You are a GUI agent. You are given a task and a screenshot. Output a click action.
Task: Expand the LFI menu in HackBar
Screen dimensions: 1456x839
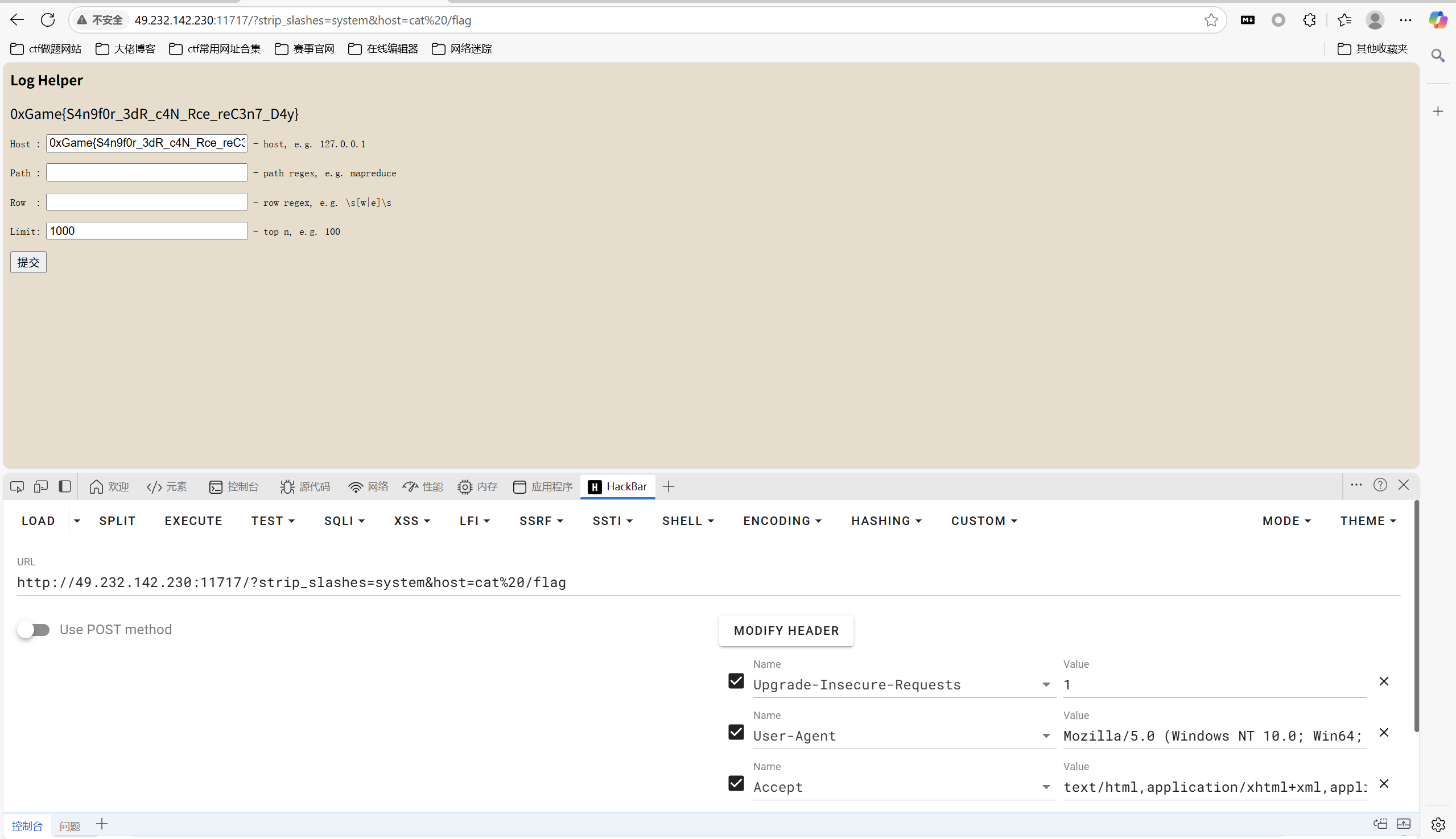pos(475,521)
